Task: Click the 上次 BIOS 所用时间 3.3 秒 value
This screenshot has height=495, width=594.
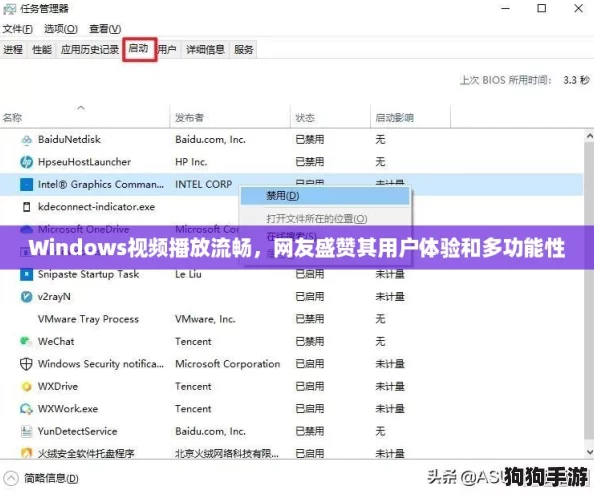Action: 576,80
